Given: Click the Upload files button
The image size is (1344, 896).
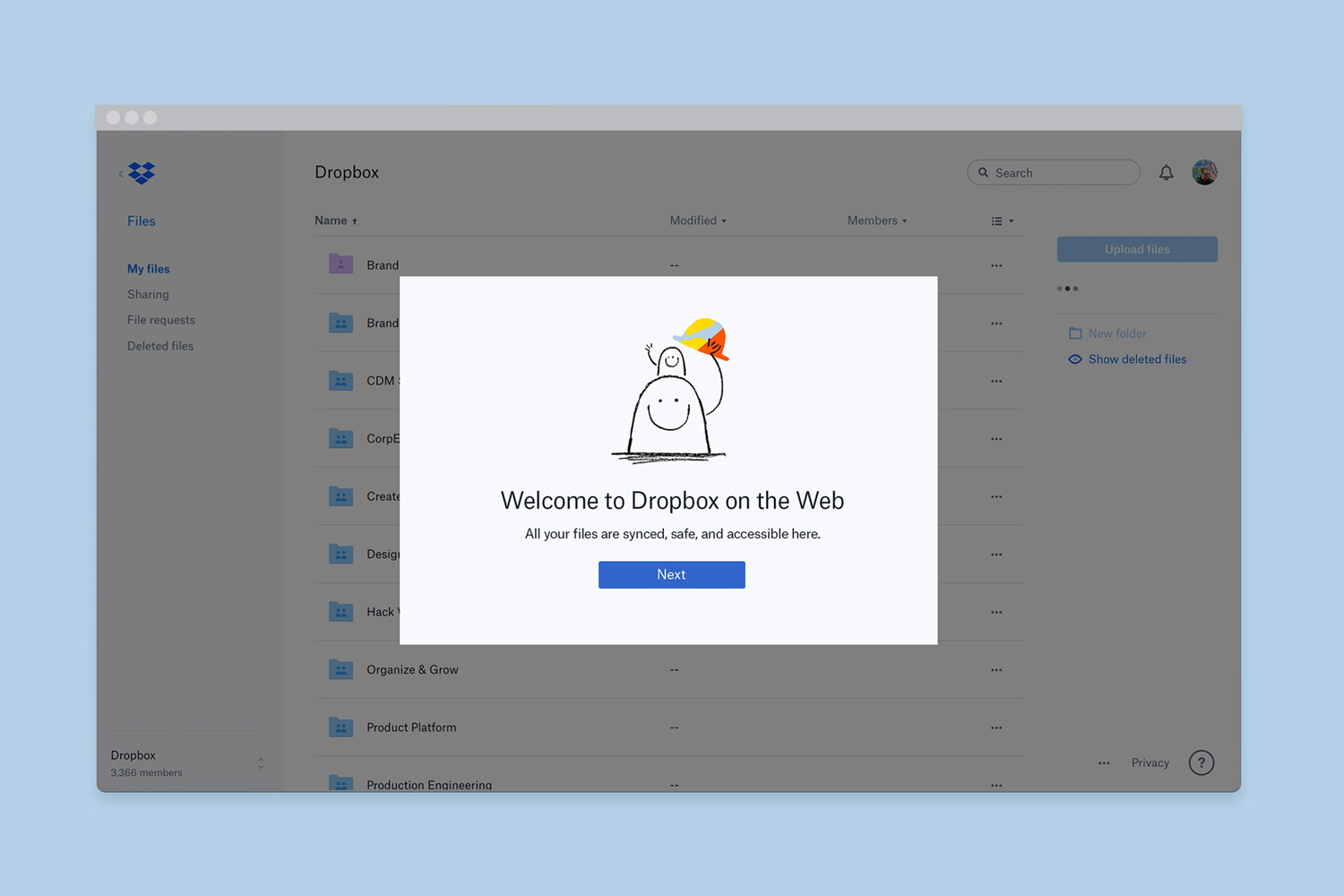Looking at the screenshot, I should point(1137,249).
